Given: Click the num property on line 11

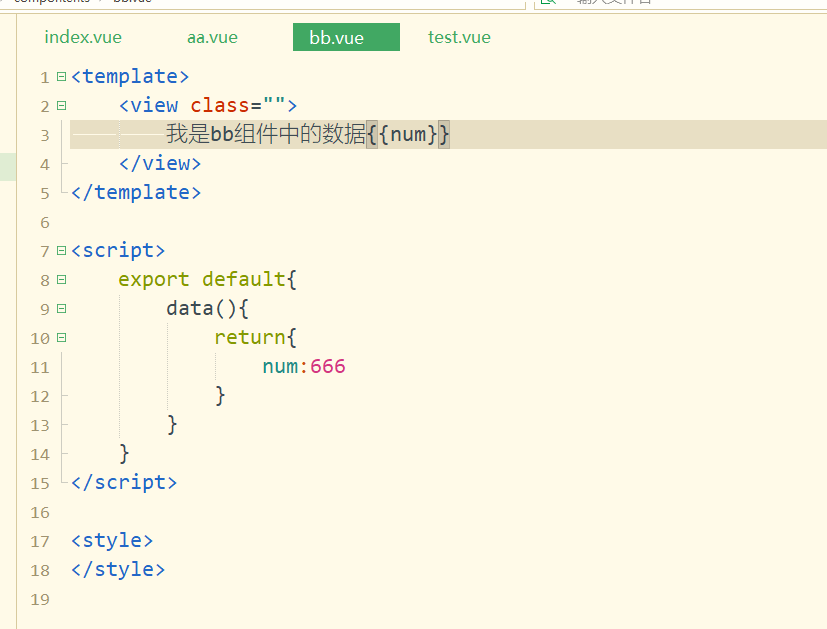Looking at the screenshot, I should [x=280, y=366].
